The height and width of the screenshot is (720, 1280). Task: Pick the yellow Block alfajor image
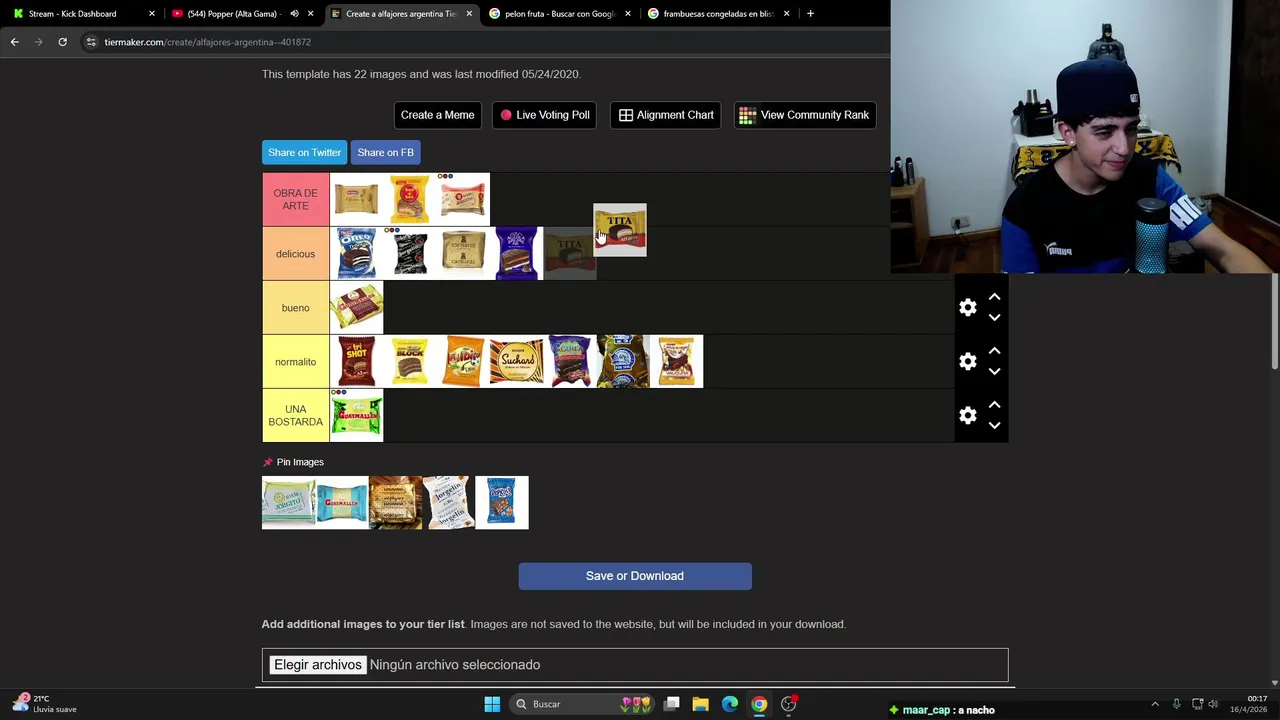pyautogui.click(x=410, y=362)
